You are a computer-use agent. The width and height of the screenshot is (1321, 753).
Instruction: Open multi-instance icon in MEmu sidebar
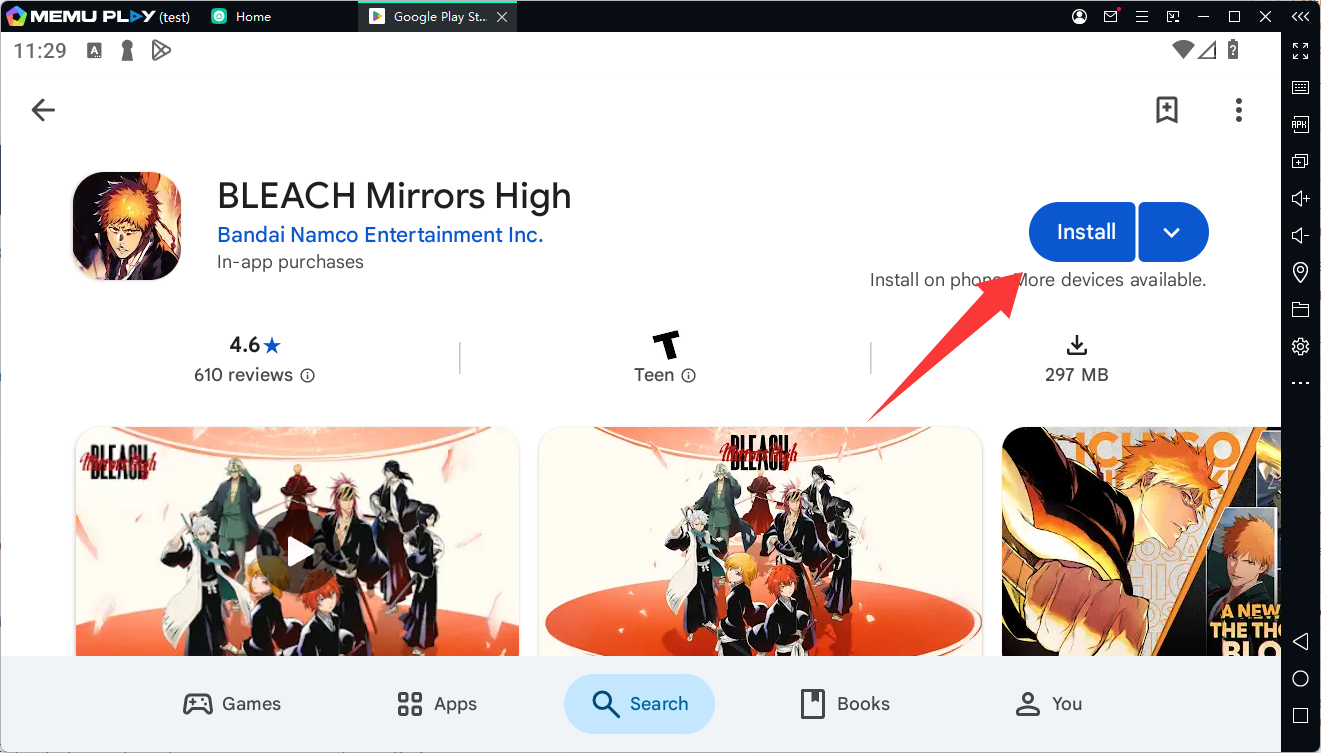tap(1300, 162)
